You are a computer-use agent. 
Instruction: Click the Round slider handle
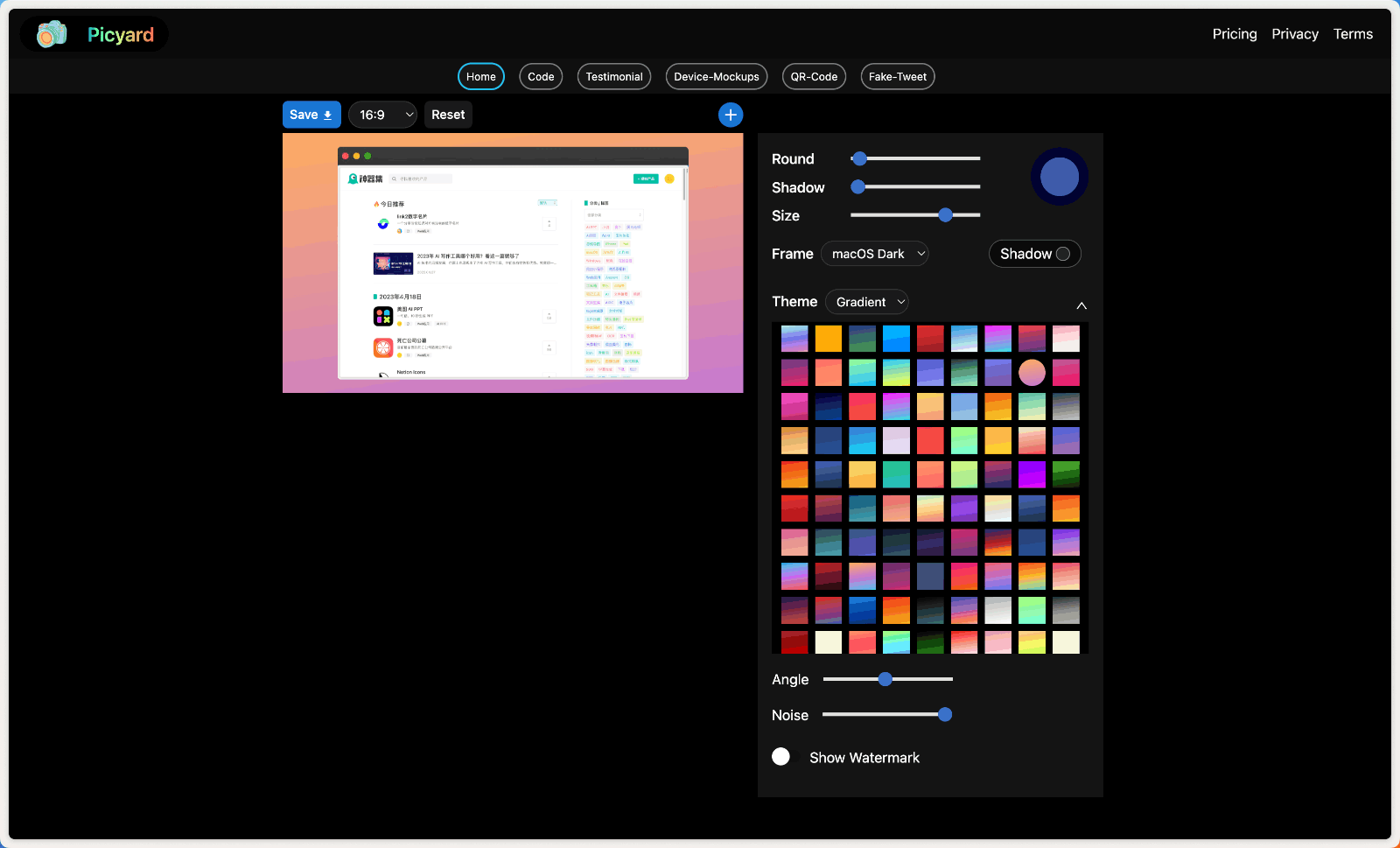click(859, 158)
